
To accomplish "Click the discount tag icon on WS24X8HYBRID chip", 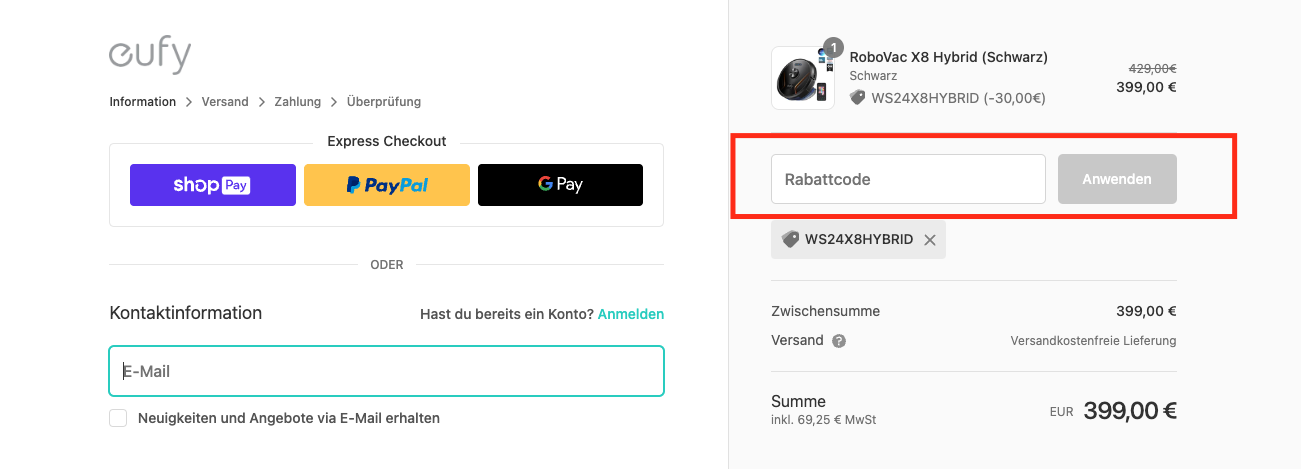I will (x=790, y=240).
